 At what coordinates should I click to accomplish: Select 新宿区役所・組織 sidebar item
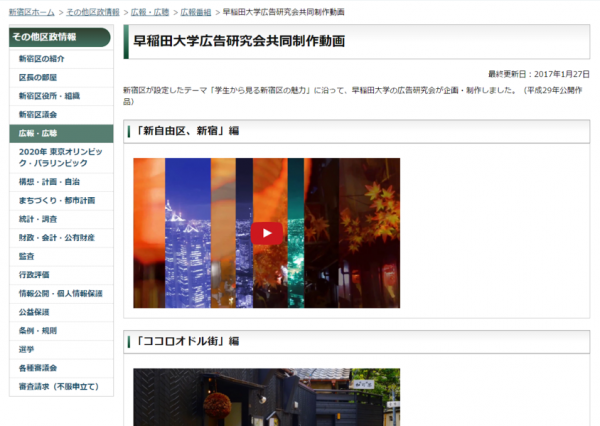tap(61, 96)
